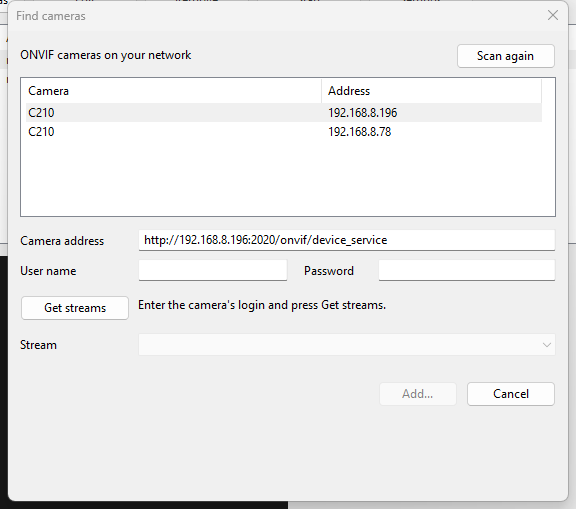The height and width of the screenshot is (509, 576).
Task: Click the Address column header
Action: 431,91
